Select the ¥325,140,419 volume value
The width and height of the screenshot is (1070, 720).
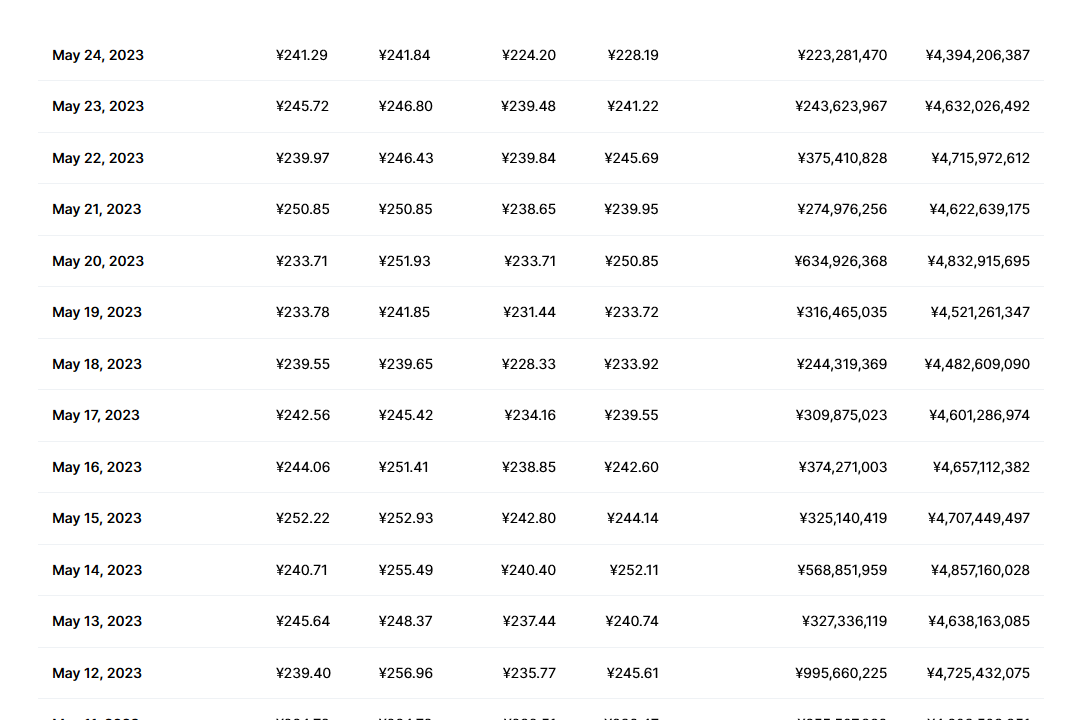point(843,518)
